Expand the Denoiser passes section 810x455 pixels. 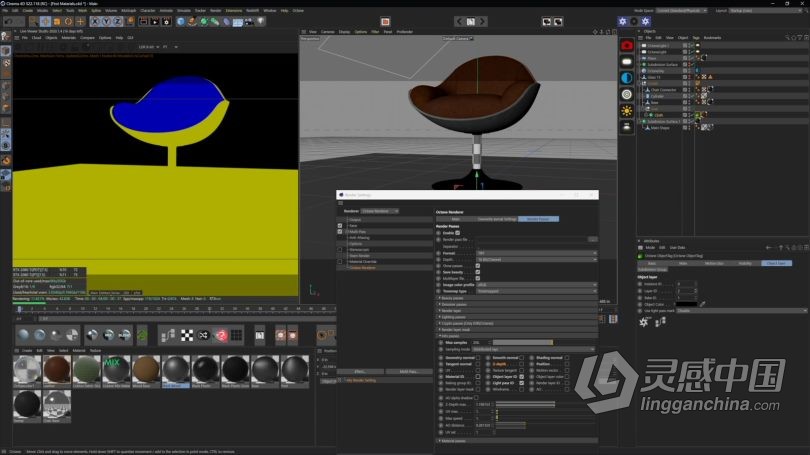click(x=517, y=304)
